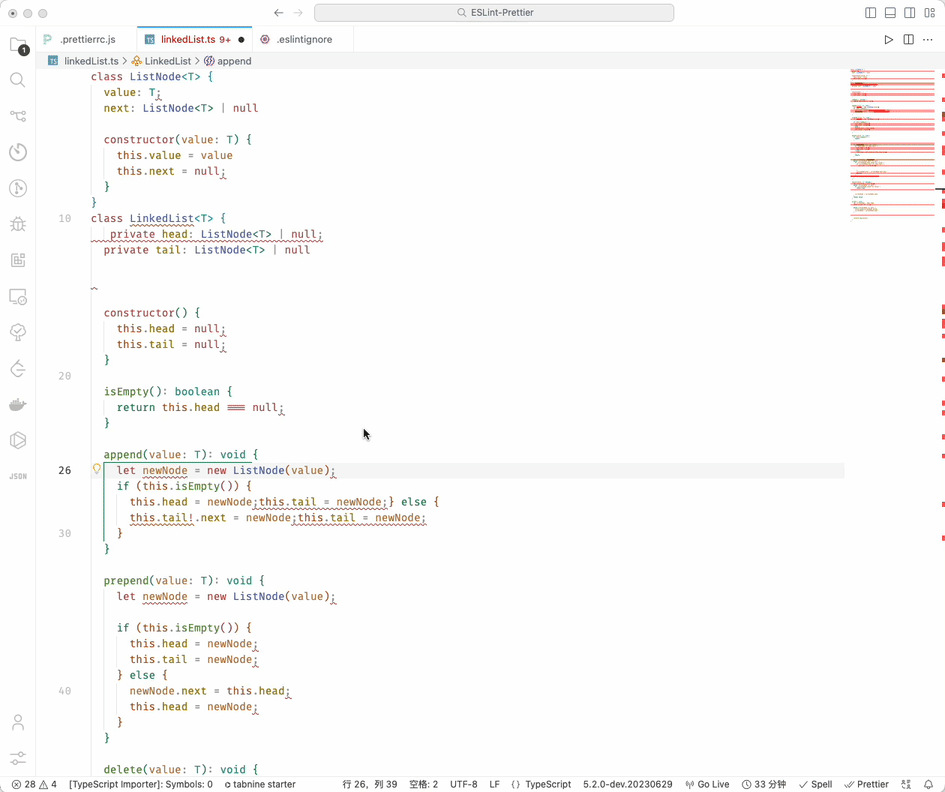Open Run and Debug bug icon
The image size is (945, 792).
(18, 224)
